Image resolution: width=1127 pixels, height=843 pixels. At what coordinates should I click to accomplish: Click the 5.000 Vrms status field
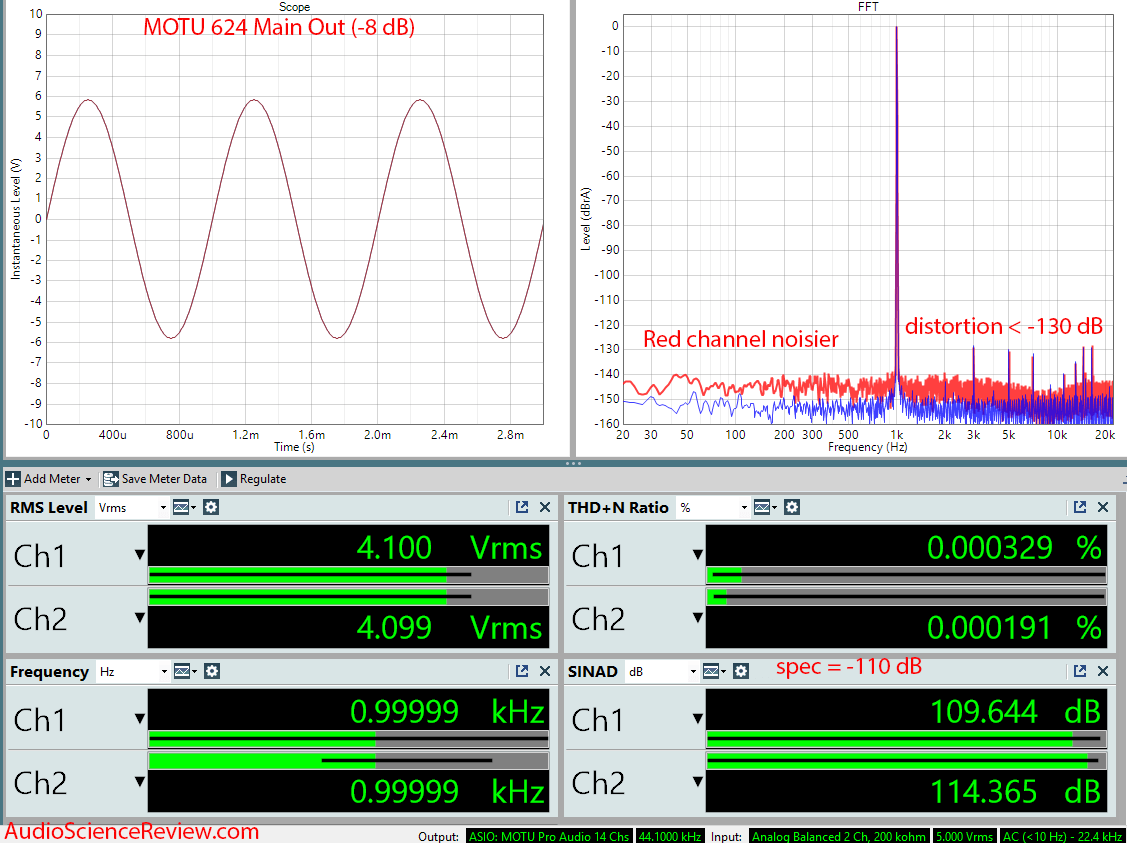pos(965,837)
